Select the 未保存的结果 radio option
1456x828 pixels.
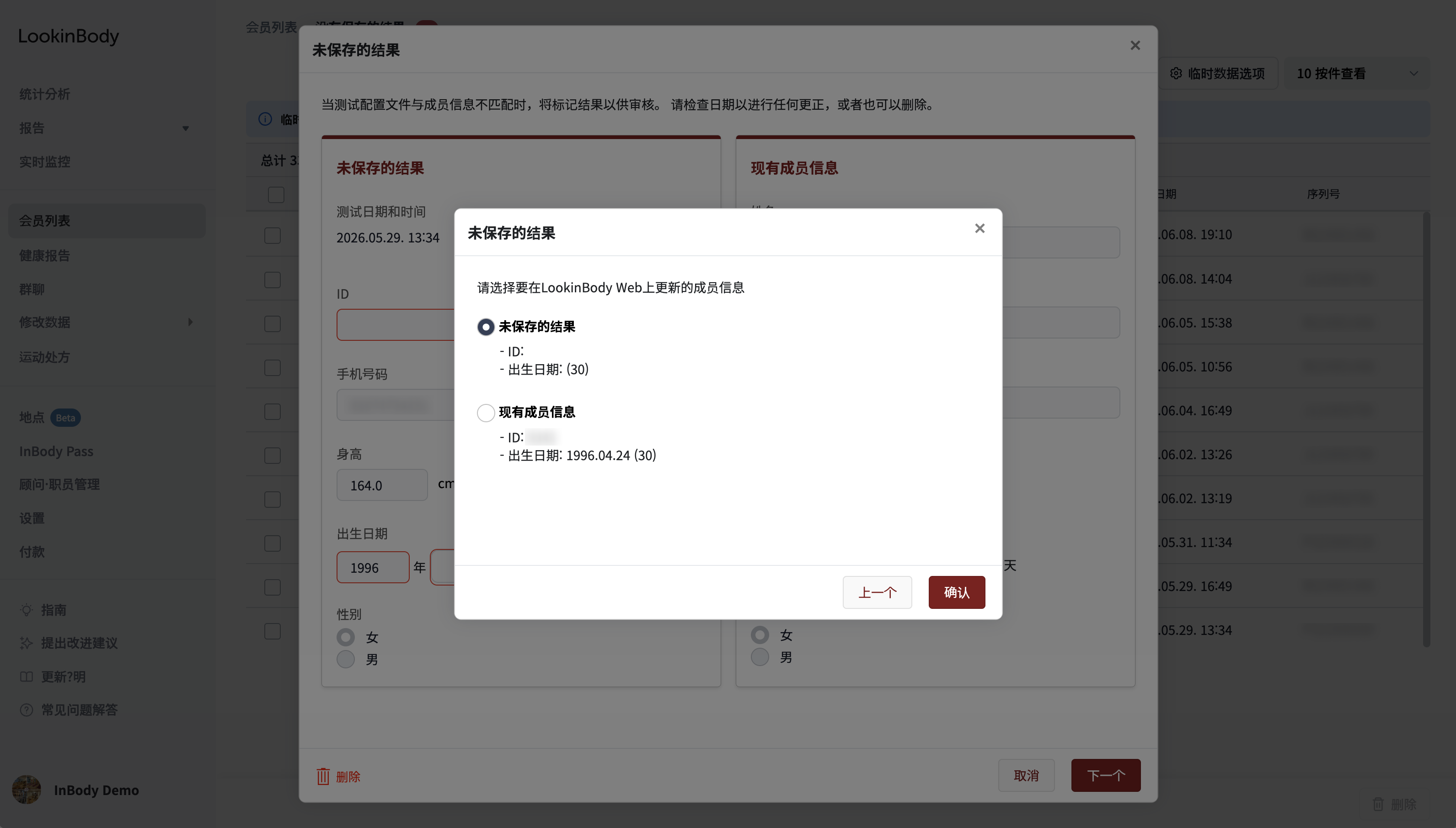(x=486, y=327)
